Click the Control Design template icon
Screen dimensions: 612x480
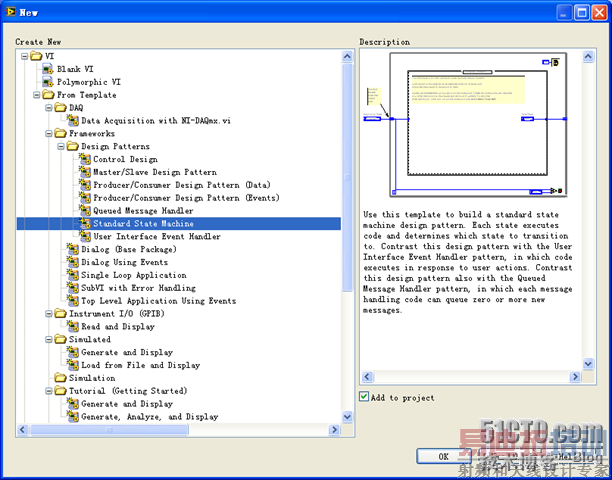coord(85,159)
